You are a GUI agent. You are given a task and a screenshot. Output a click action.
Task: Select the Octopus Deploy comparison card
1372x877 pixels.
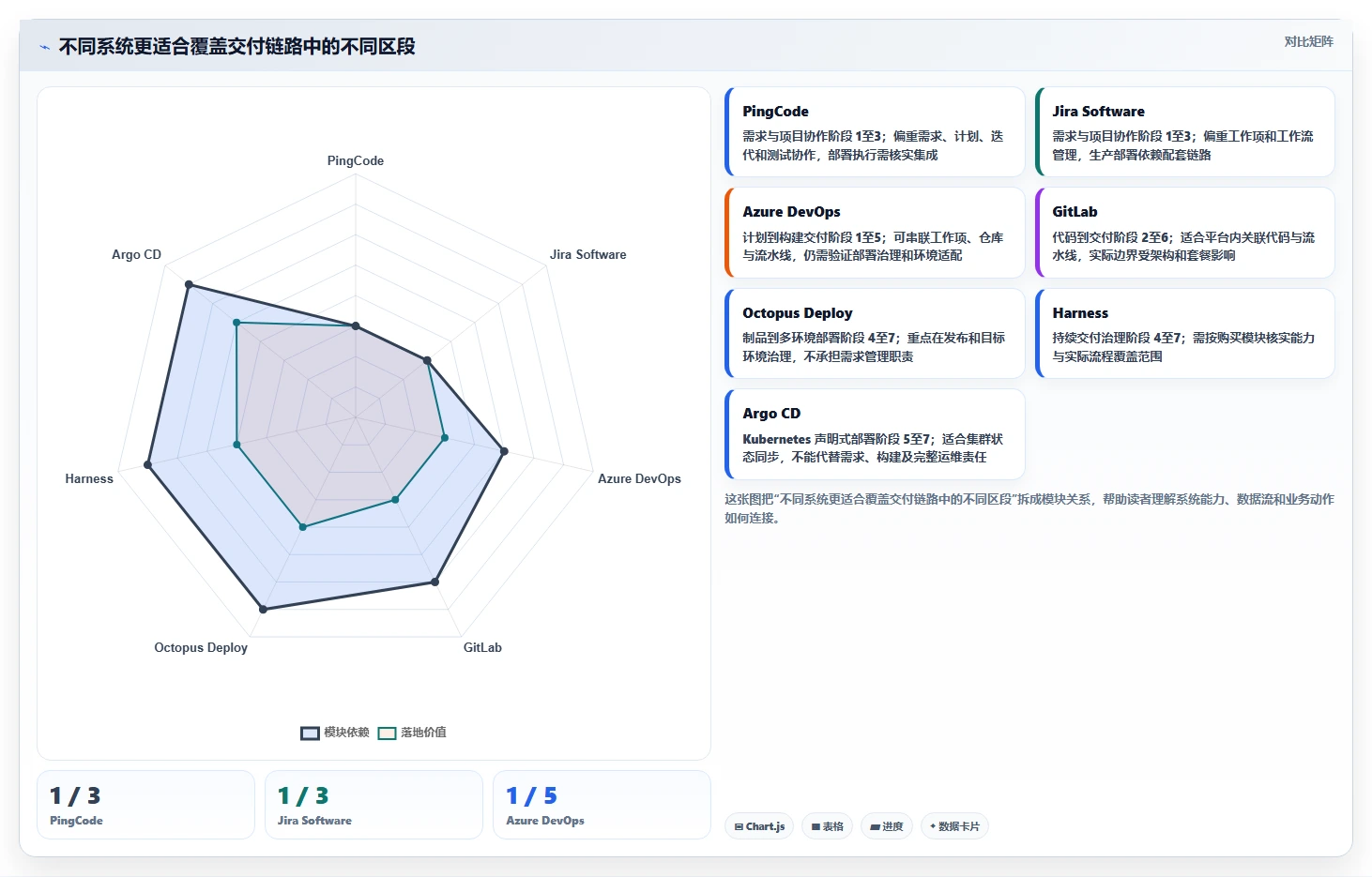pos(875,334)
